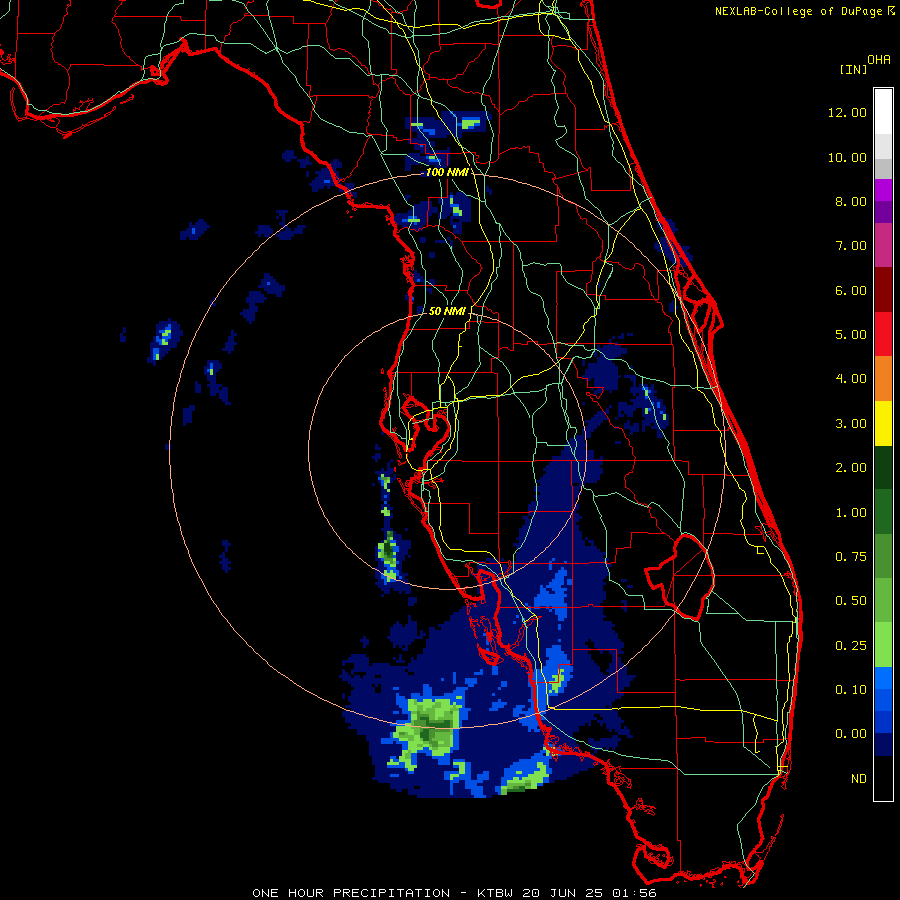Click the '20 JUN 25' date text
The width and height of the screenshot is (900, 900).
pyautogui.click(x=564, y=893)
